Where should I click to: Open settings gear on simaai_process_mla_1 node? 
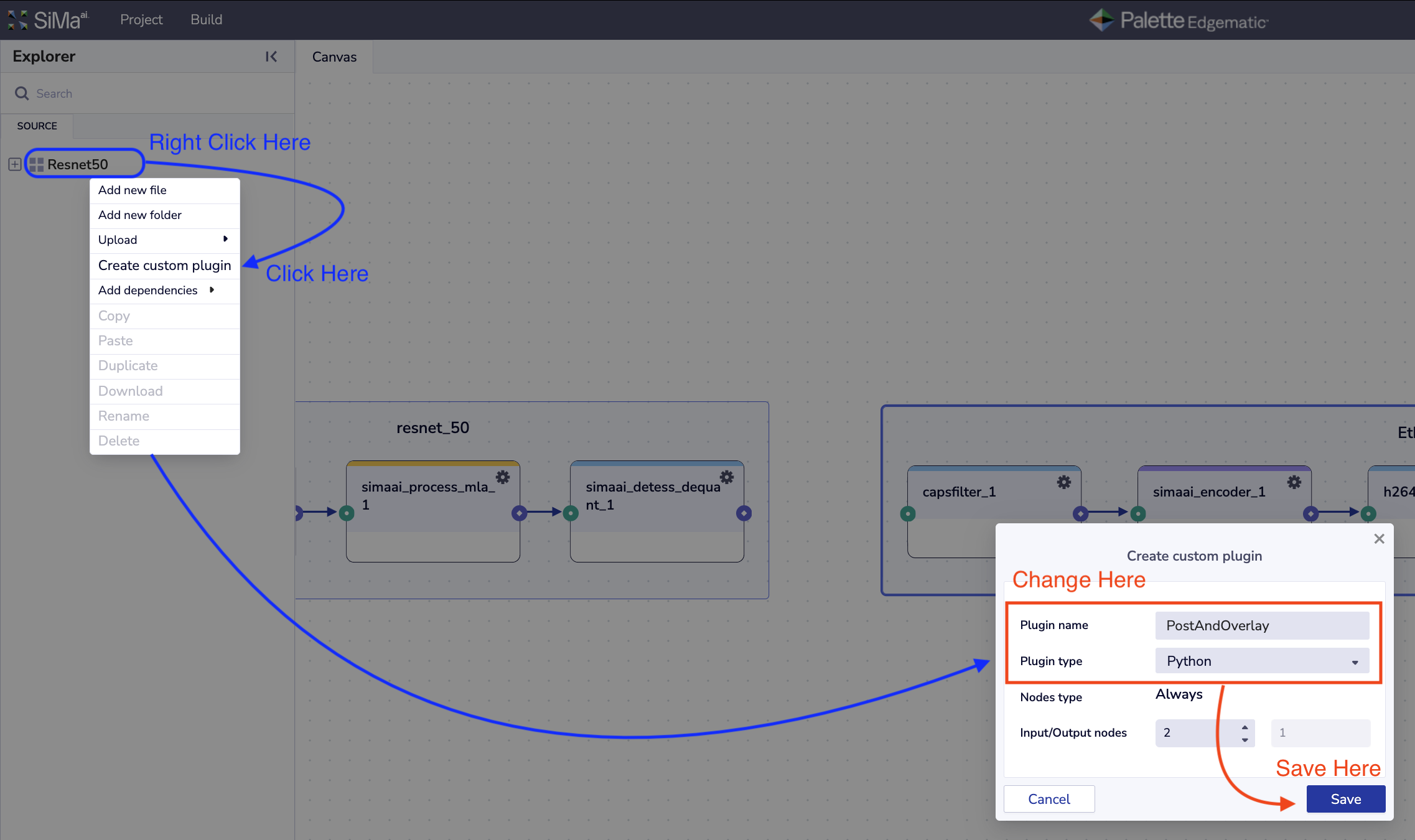point(503,477)
